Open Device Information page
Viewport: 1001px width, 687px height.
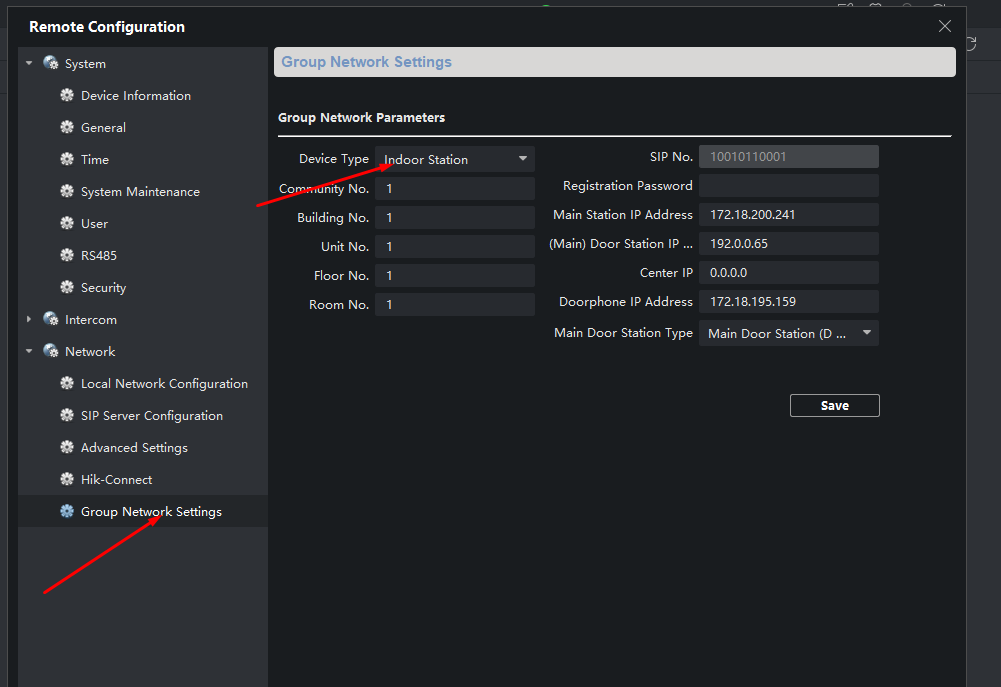click(x=136, y=96)
